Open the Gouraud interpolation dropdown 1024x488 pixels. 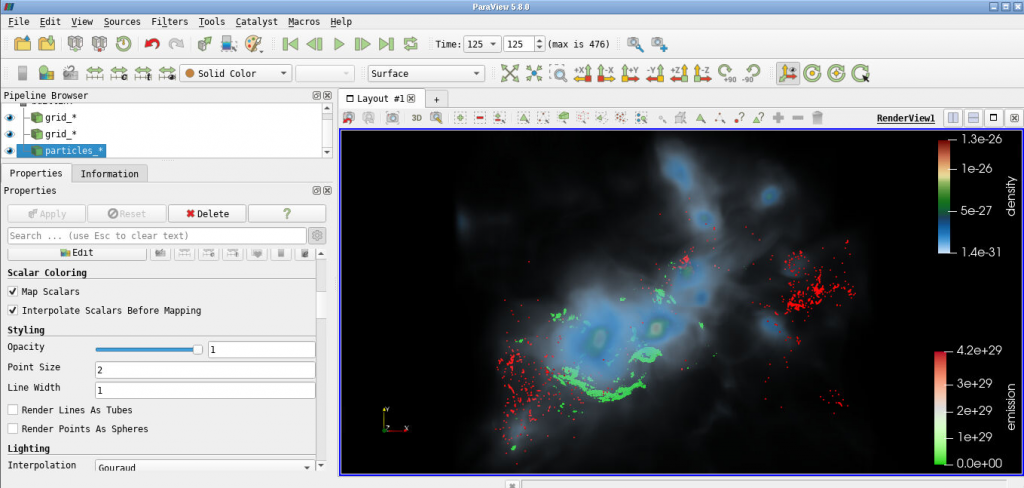tap(205, 466)
